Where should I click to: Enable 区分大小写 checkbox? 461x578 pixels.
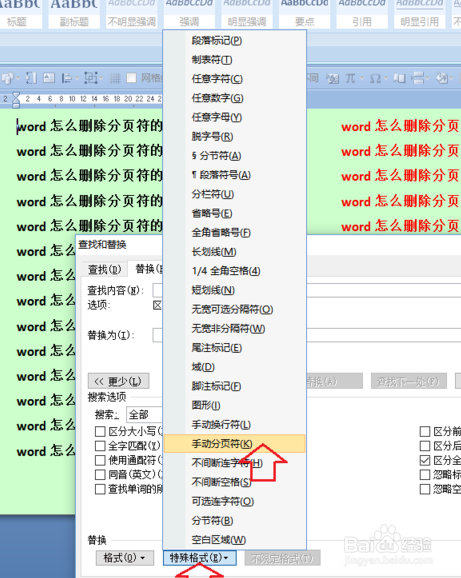pos(100,431)
